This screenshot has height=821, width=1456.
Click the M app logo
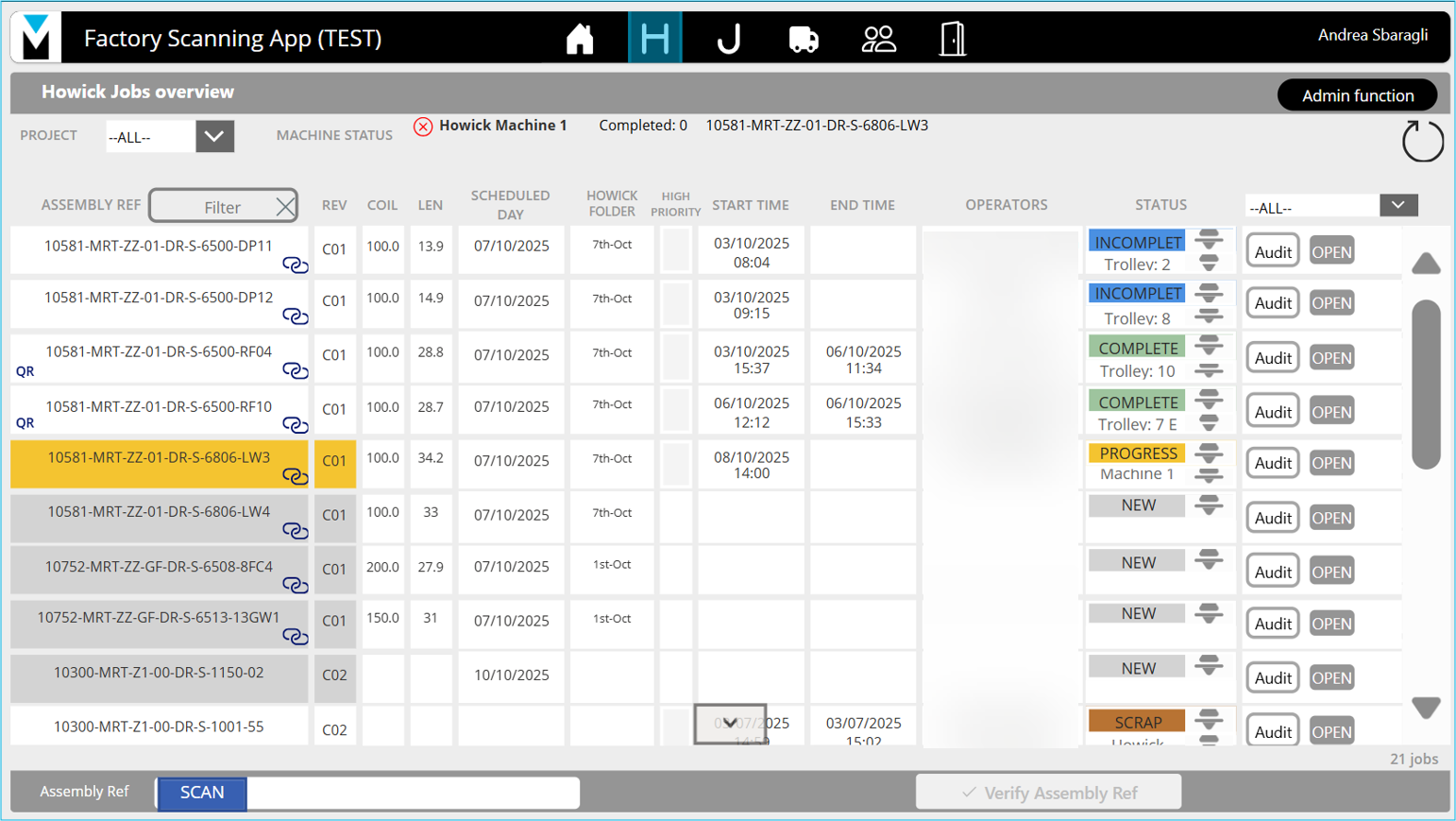36,38
